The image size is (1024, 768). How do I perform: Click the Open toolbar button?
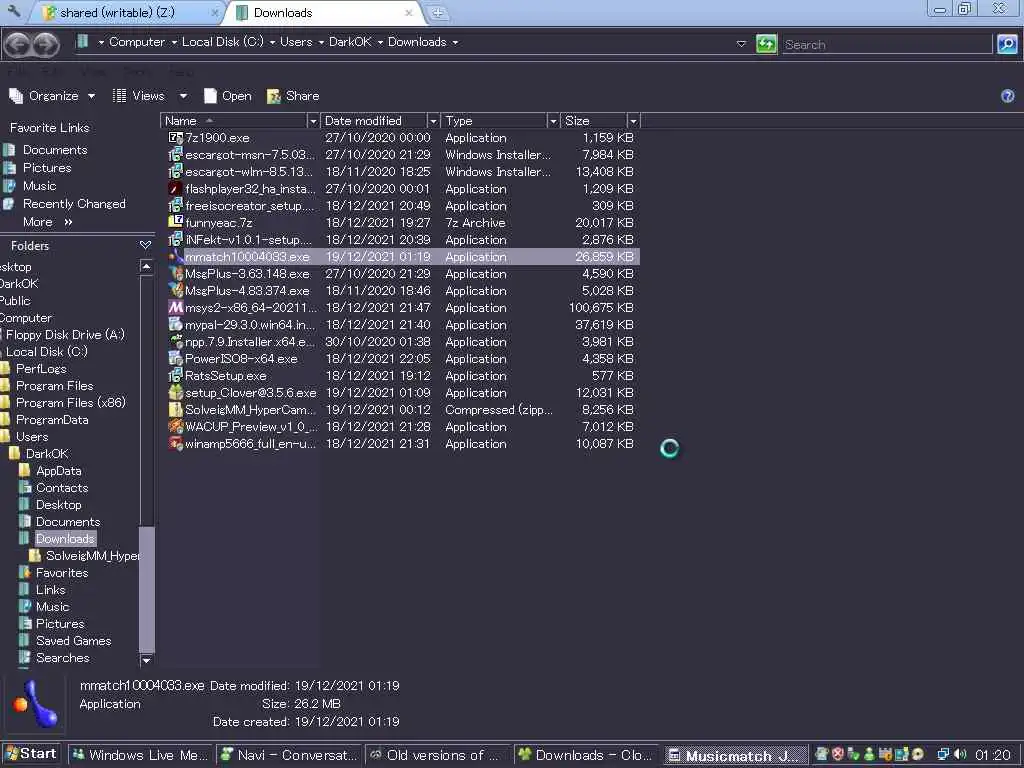click(x=227, y=96)
